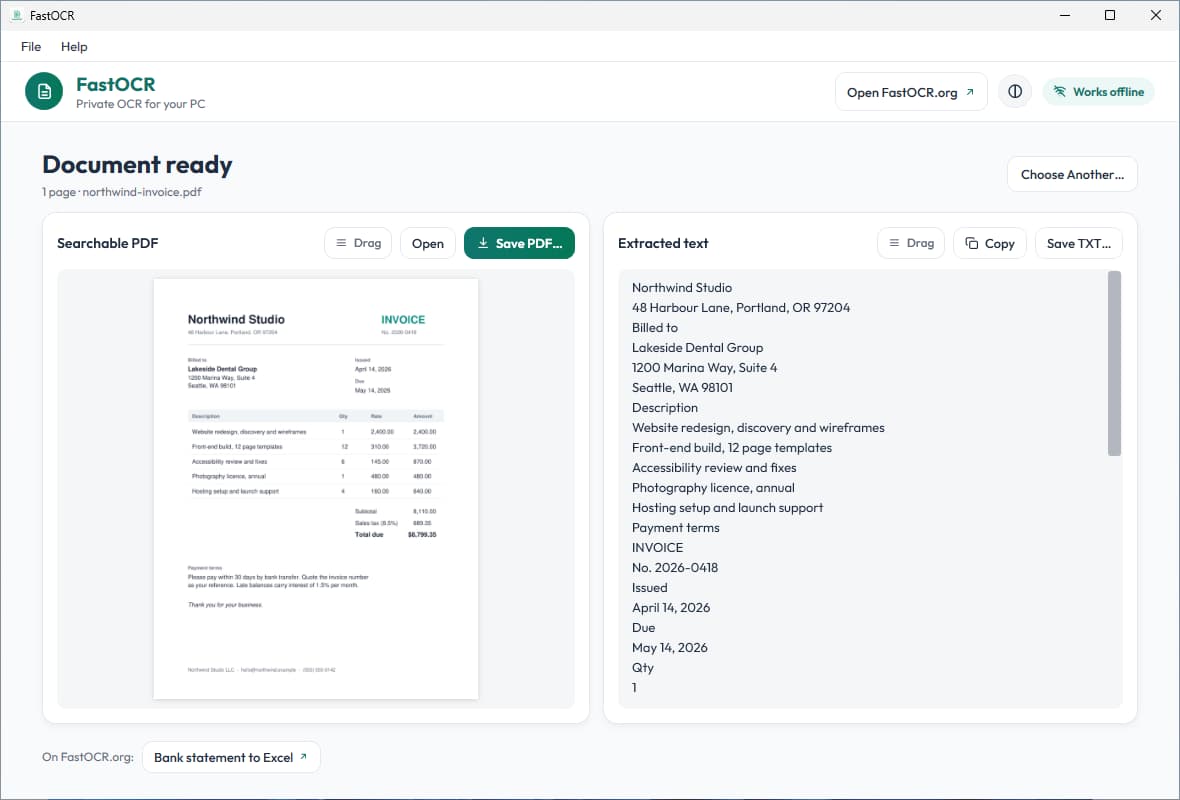1180x800 pixels.
Task: Open the Help menu
Action: pyautogui.click(x=74, y=47)
